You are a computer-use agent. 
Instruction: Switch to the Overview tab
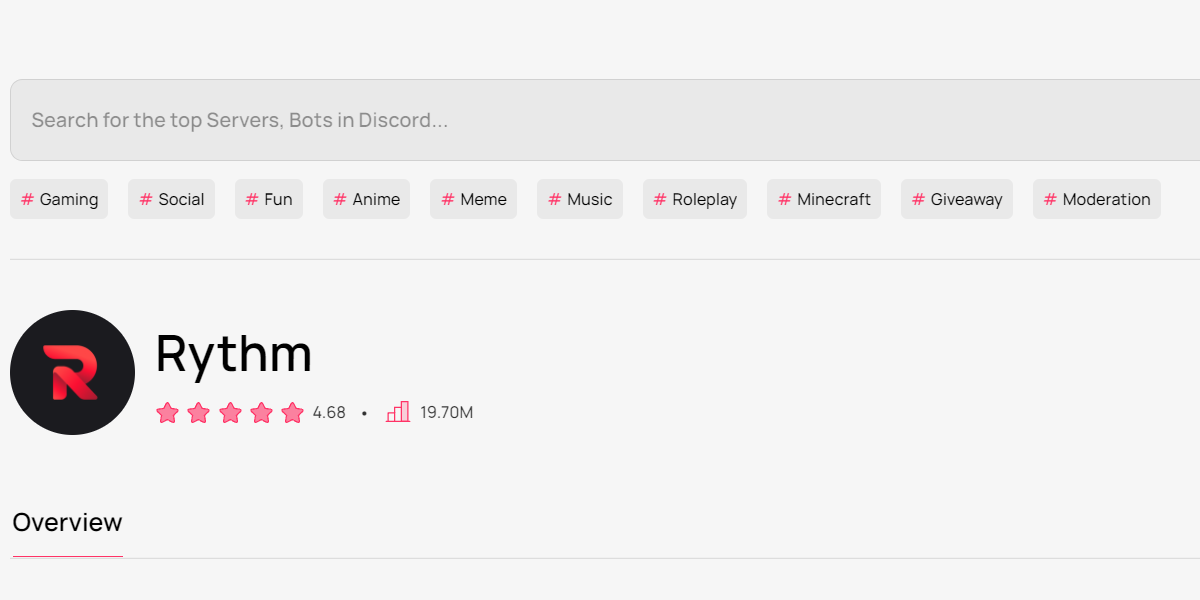pos(67,522)
